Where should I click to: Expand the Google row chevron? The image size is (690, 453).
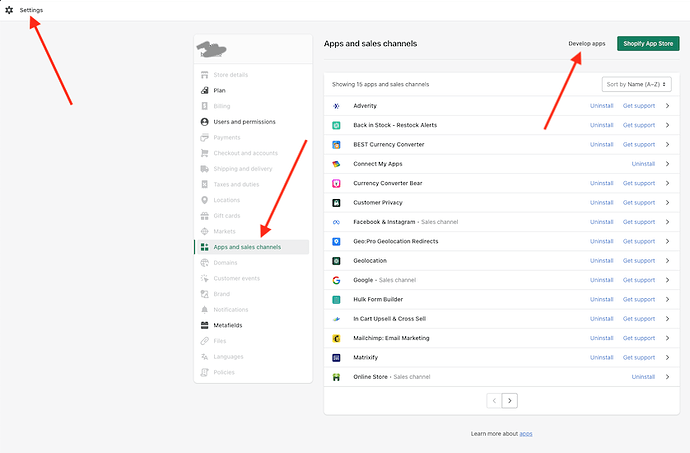click(668, 280)
